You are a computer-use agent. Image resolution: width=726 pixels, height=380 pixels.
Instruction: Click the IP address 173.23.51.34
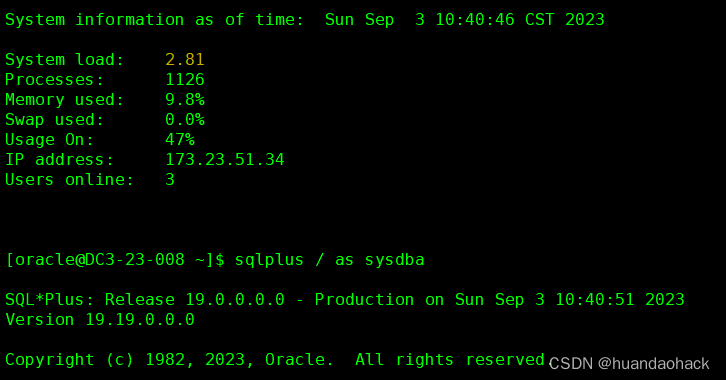click(x=225, y=160)
